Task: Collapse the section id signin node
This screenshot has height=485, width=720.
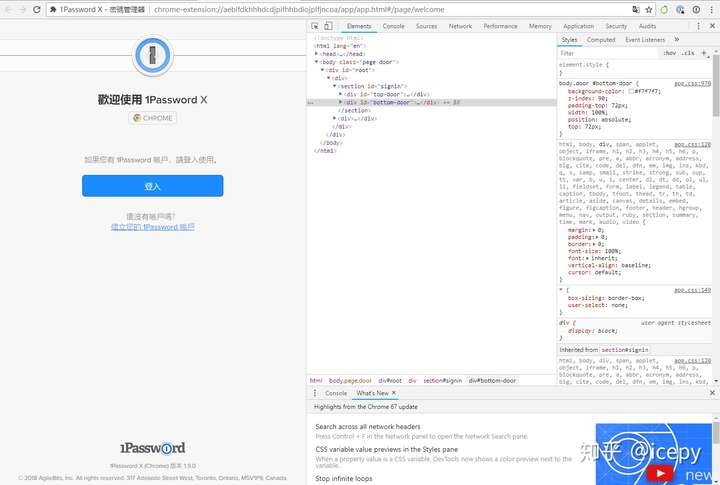Action: 334,86
